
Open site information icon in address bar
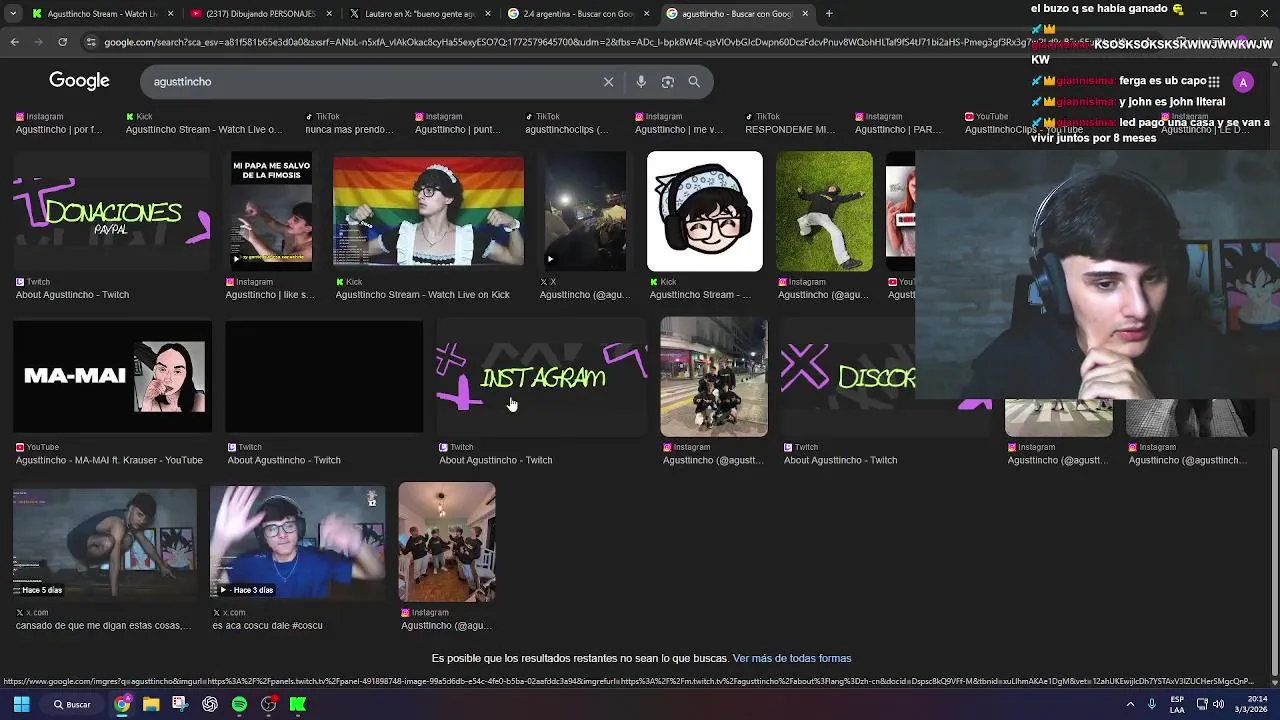click(x=91, y=42)
